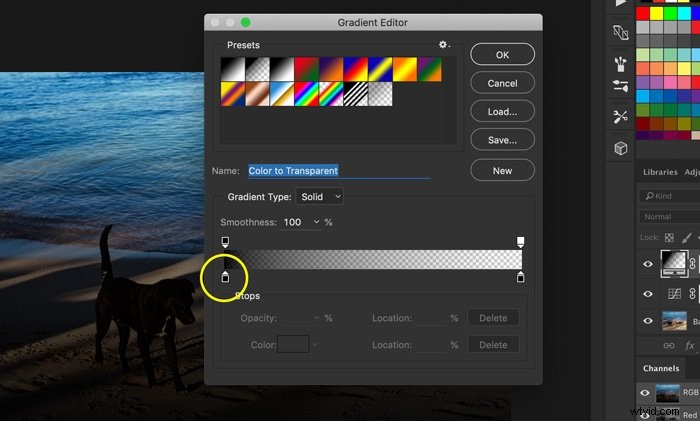Click the stop Color swatch box

click(293, 344)
